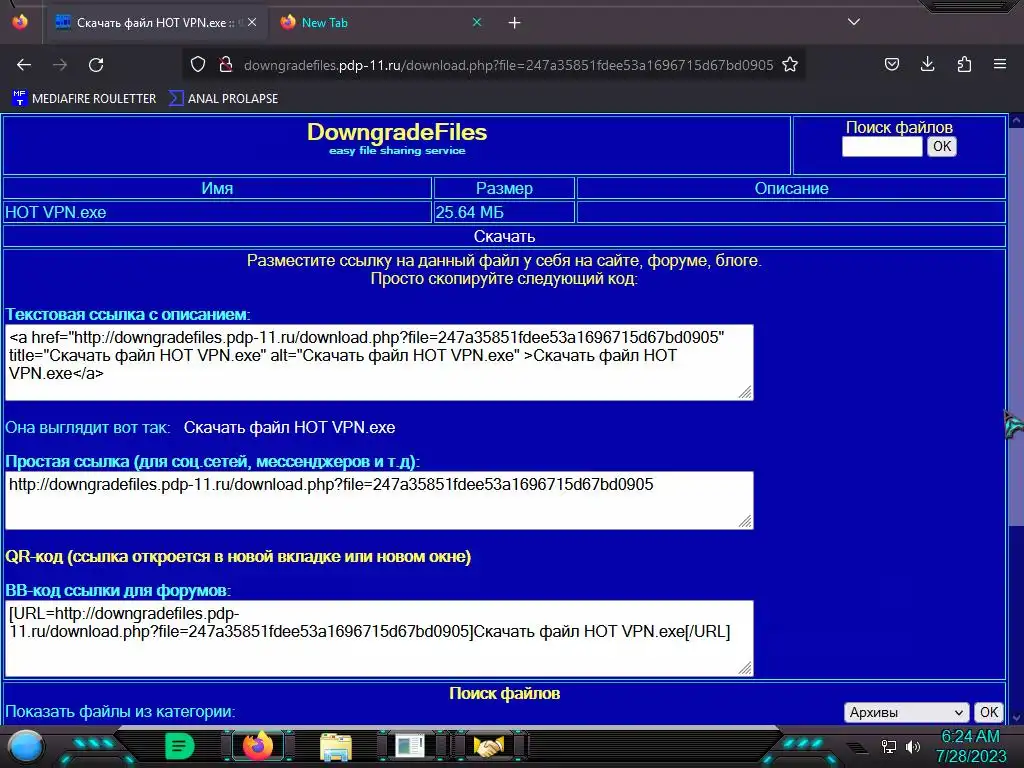Open the Firefox downloads panel

(927, 64)
